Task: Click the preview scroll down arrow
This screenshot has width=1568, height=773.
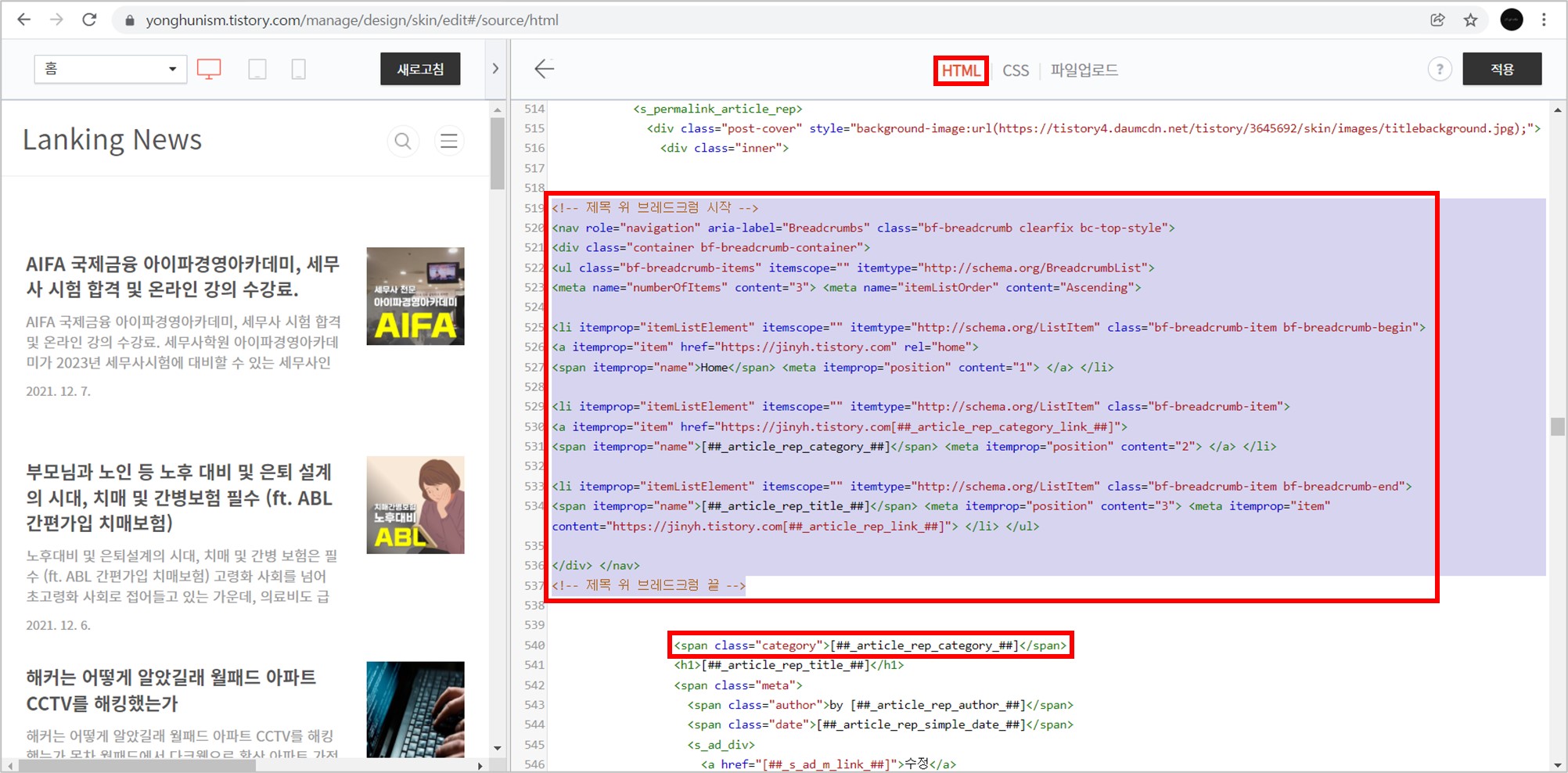Action: click(498, 749)
